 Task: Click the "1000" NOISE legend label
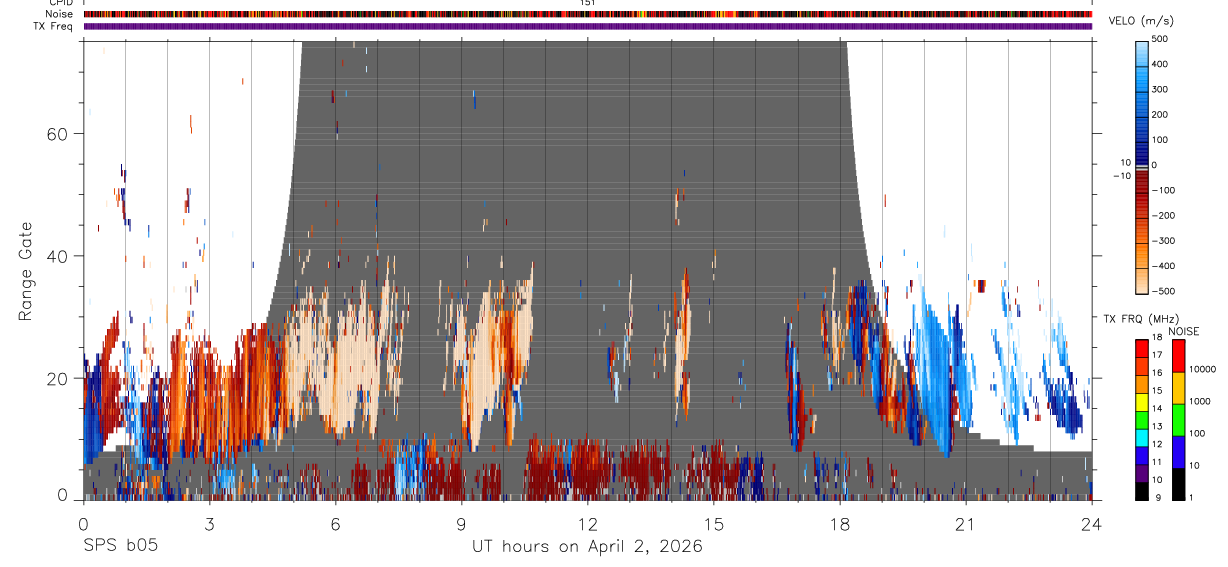1199,401
